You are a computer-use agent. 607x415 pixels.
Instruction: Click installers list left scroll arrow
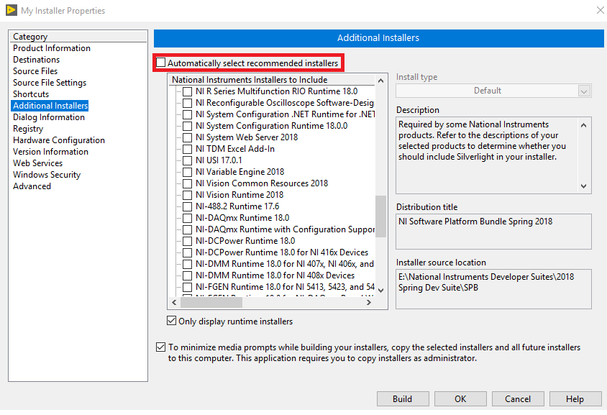(x=174, y=302)
